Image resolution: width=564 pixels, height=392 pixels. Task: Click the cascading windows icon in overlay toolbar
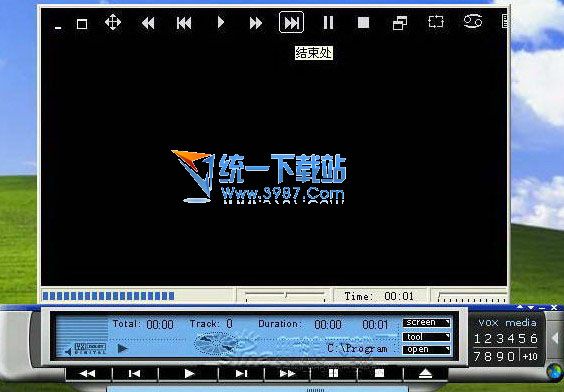[x=400, y=23]
